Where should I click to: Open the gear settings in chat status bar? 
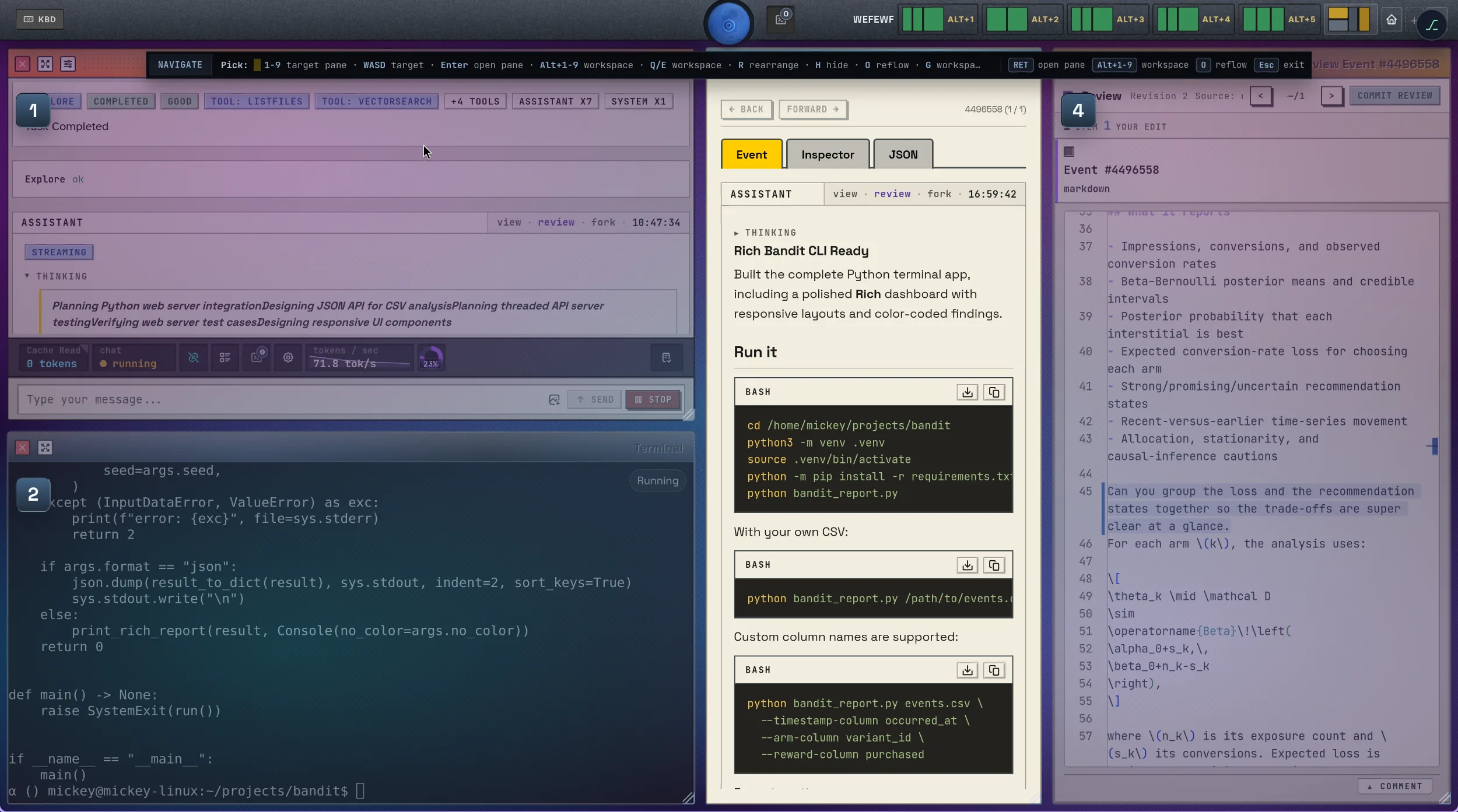pyautogui.click(x=288, y=357)
